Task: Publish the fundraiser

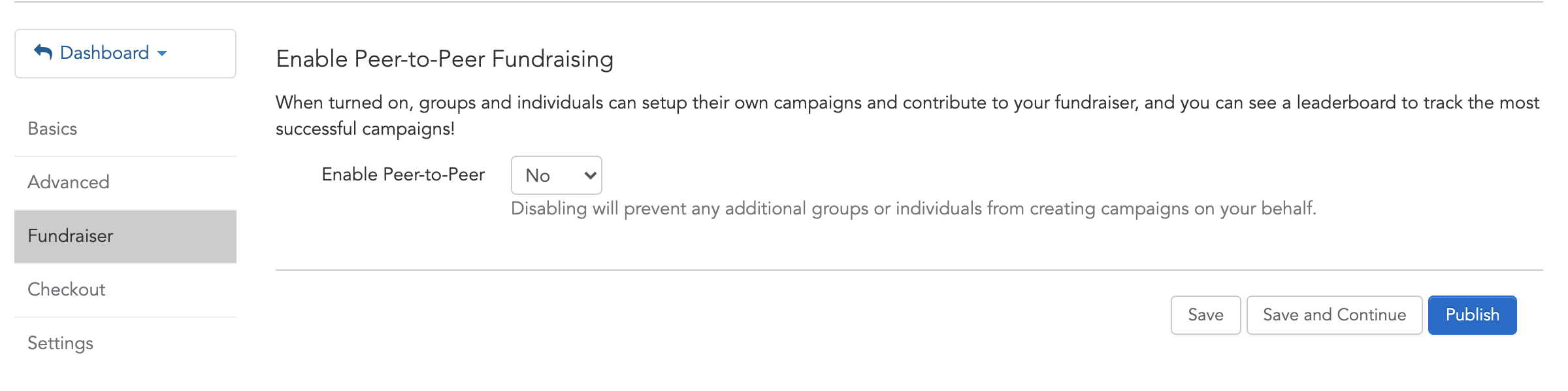Action: click(1472, 315)
